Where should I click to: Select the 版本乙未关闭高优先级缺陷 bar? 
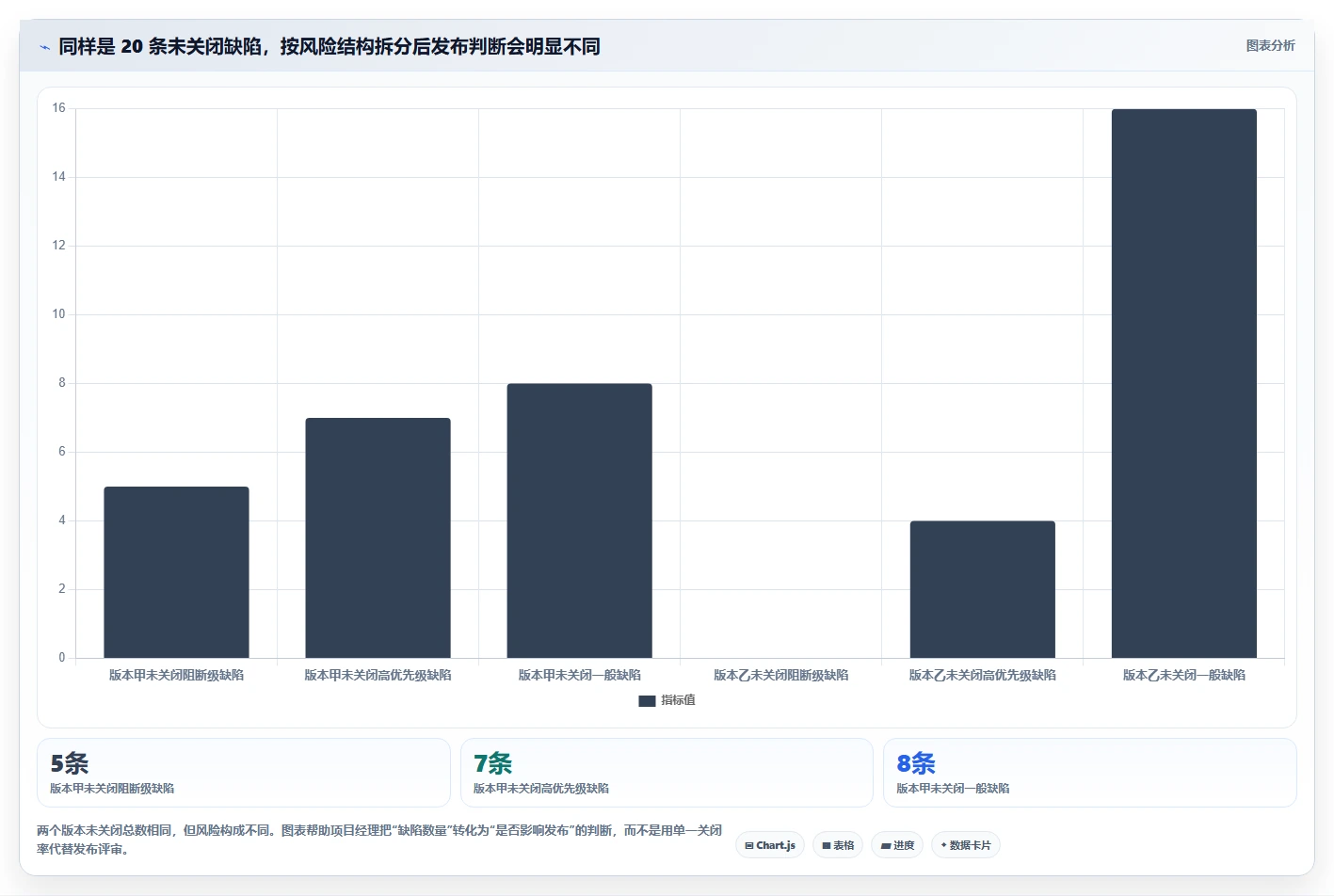point(982,589)
